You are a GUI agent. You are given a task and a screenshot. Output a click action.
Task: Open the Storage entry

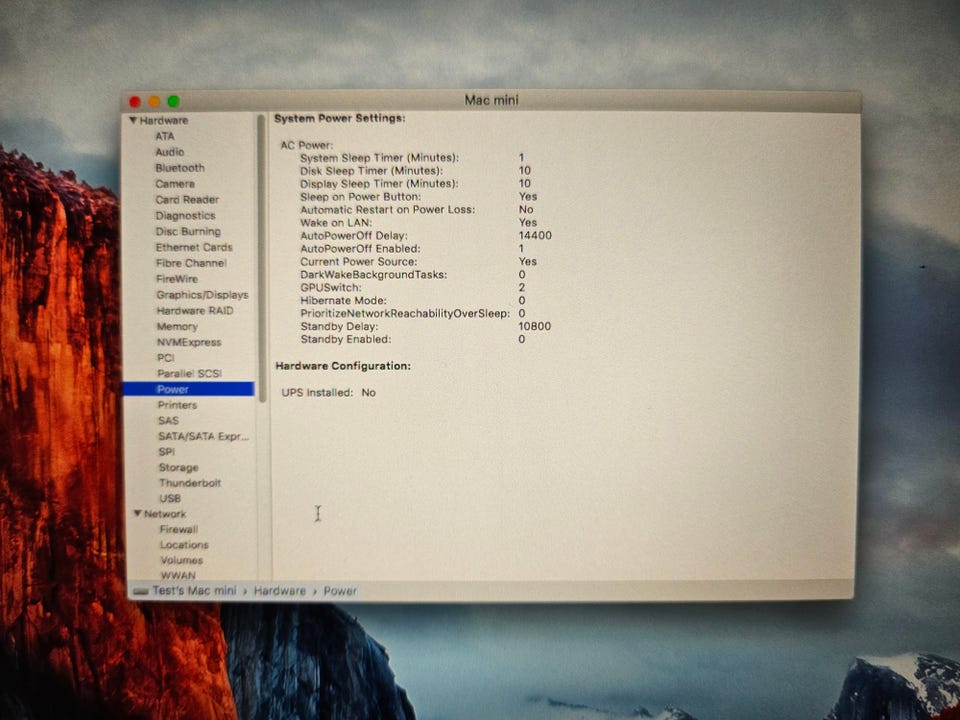coord(179,468)
